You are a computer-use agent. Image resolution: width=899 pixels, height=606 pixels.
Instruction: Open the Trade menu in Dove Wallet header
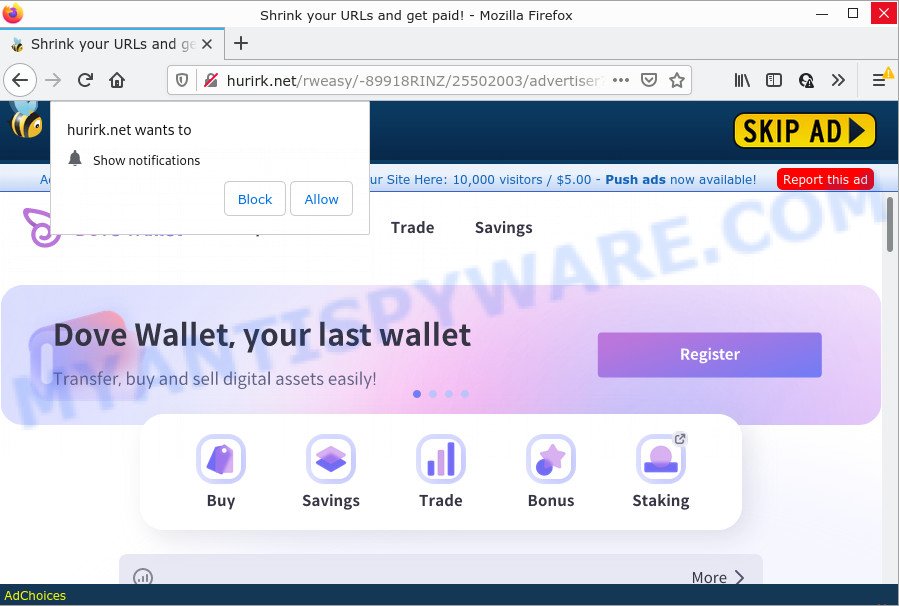(412, 228)
